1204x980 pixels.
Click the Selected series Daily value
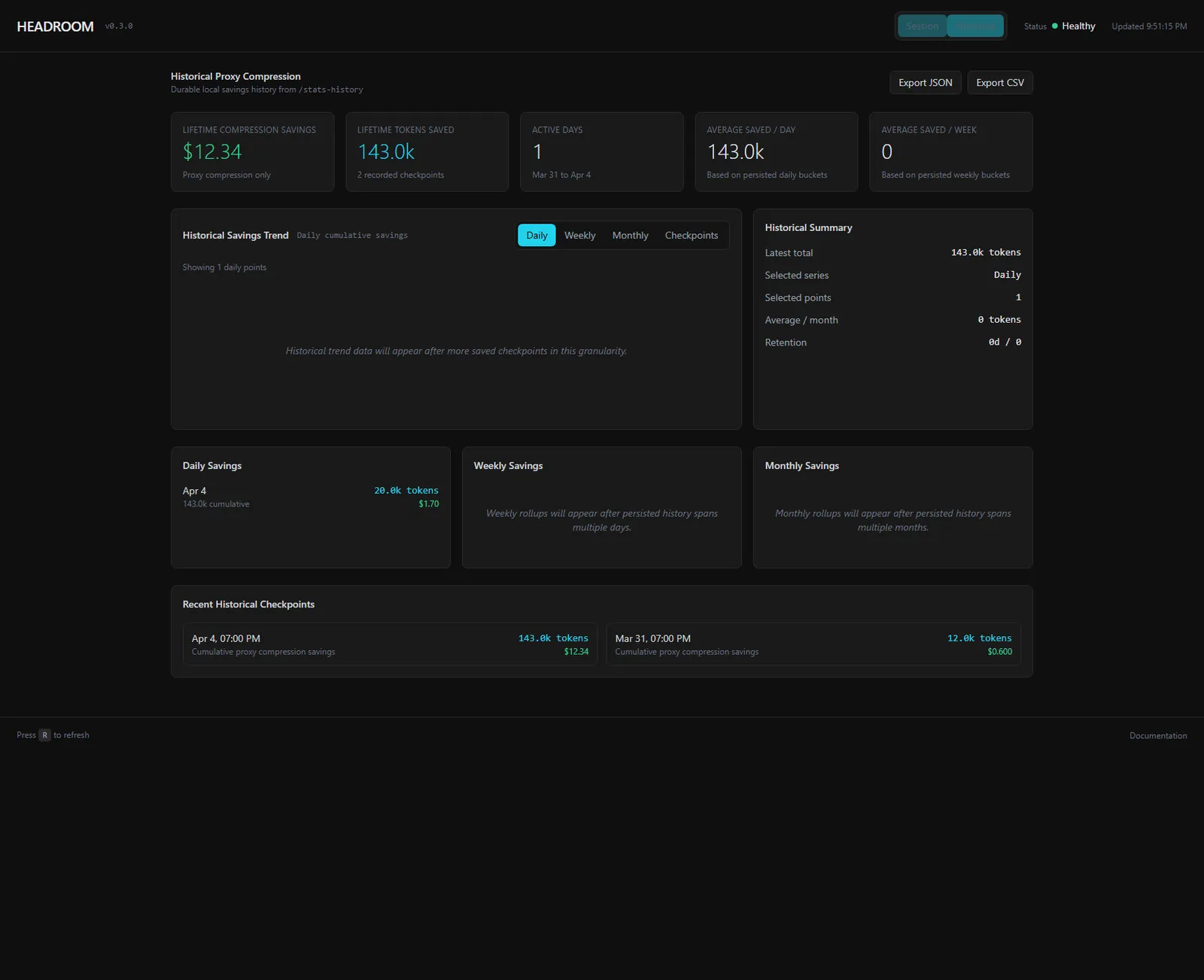[1007, 275]
